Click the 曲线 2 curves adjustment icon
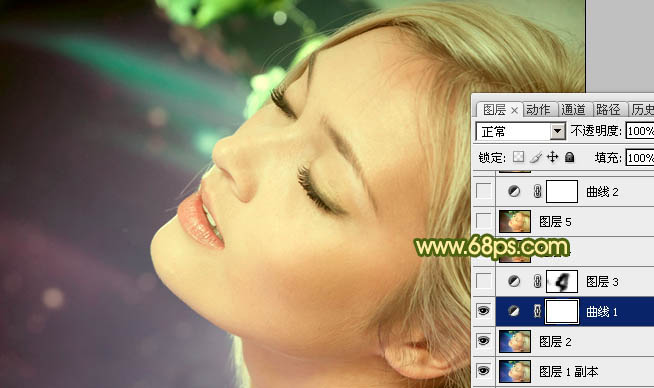Screen dimensions: 654x388 pos(514,191)
